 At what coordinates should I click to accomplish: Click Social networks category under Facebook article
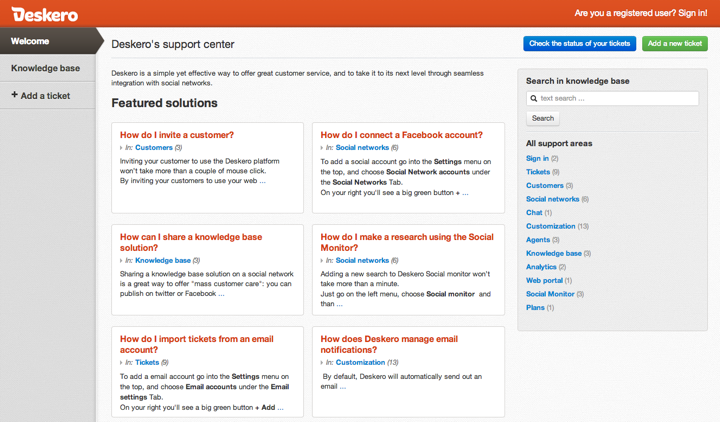click(362, 148)
